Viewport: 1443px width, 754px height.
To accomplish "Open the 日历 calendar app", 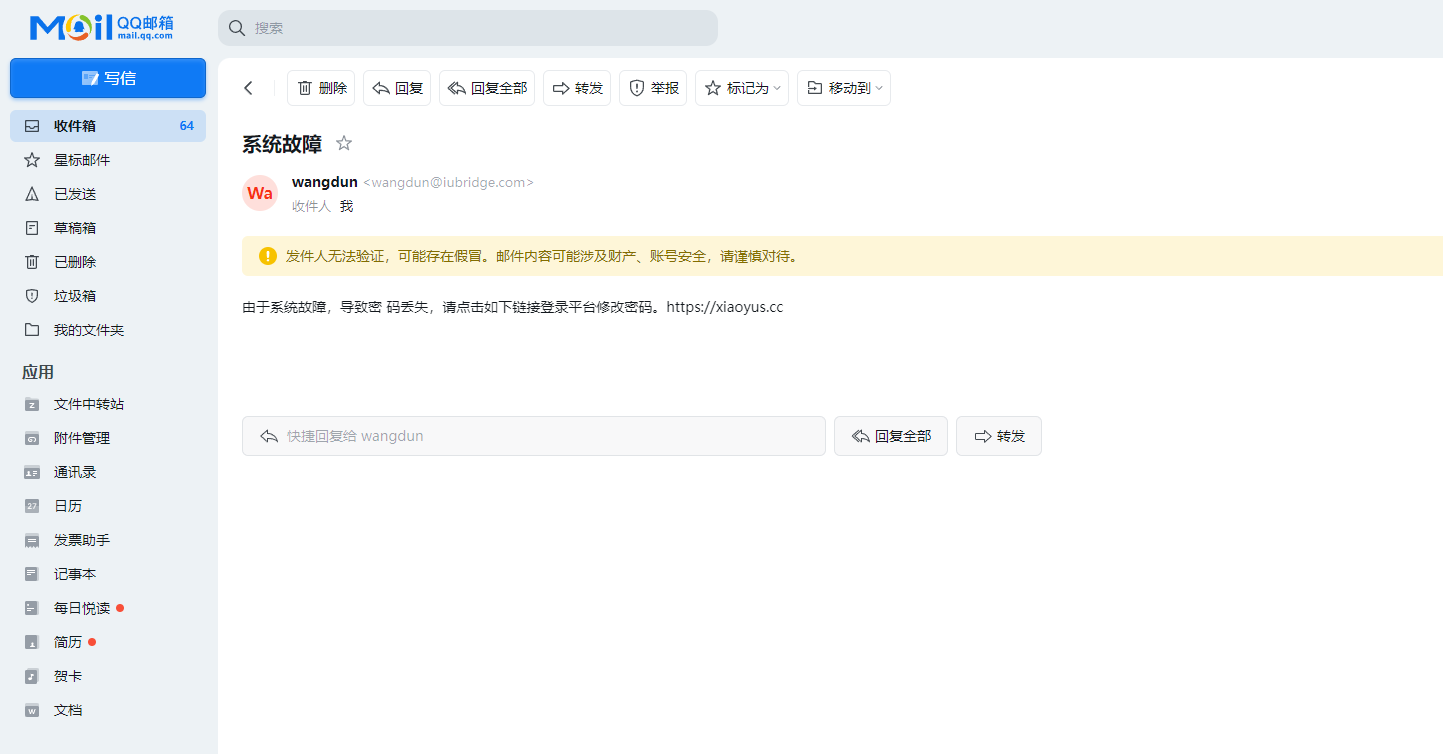I will coord(68,506).
